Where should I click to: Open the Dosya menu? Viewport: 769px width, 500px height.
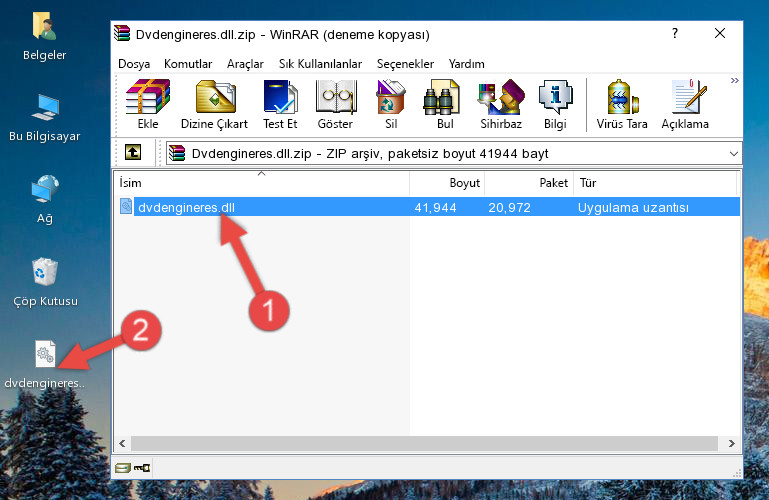(134, 64)
